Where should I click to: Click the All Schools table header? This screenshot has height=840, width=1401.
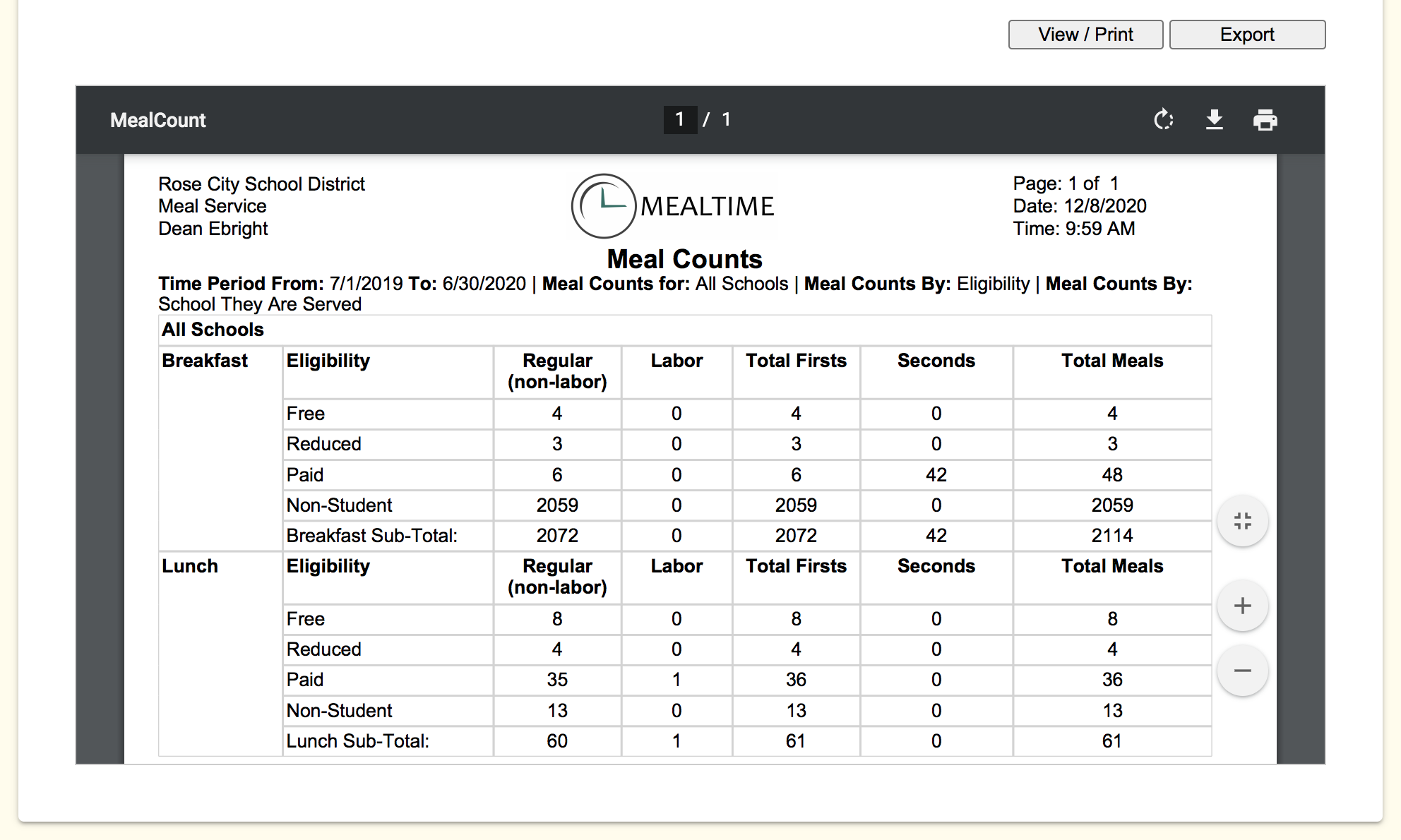click(x=213, y=330)
